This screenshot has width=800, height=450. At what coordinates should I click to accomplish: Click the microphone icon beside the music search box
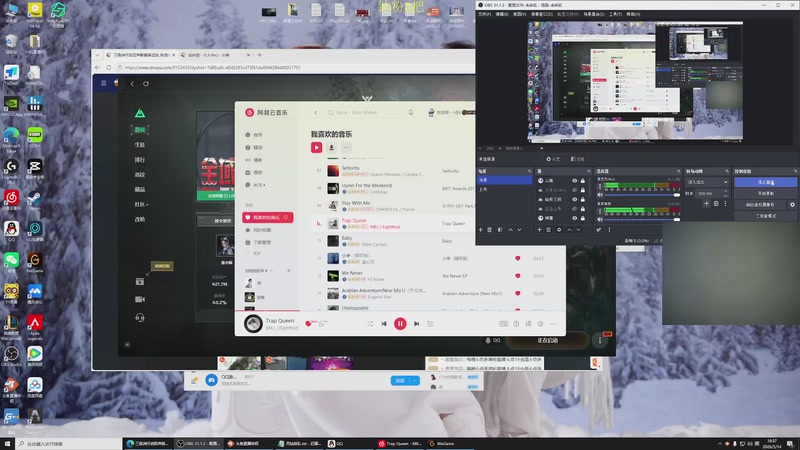(x=411, y=112)
